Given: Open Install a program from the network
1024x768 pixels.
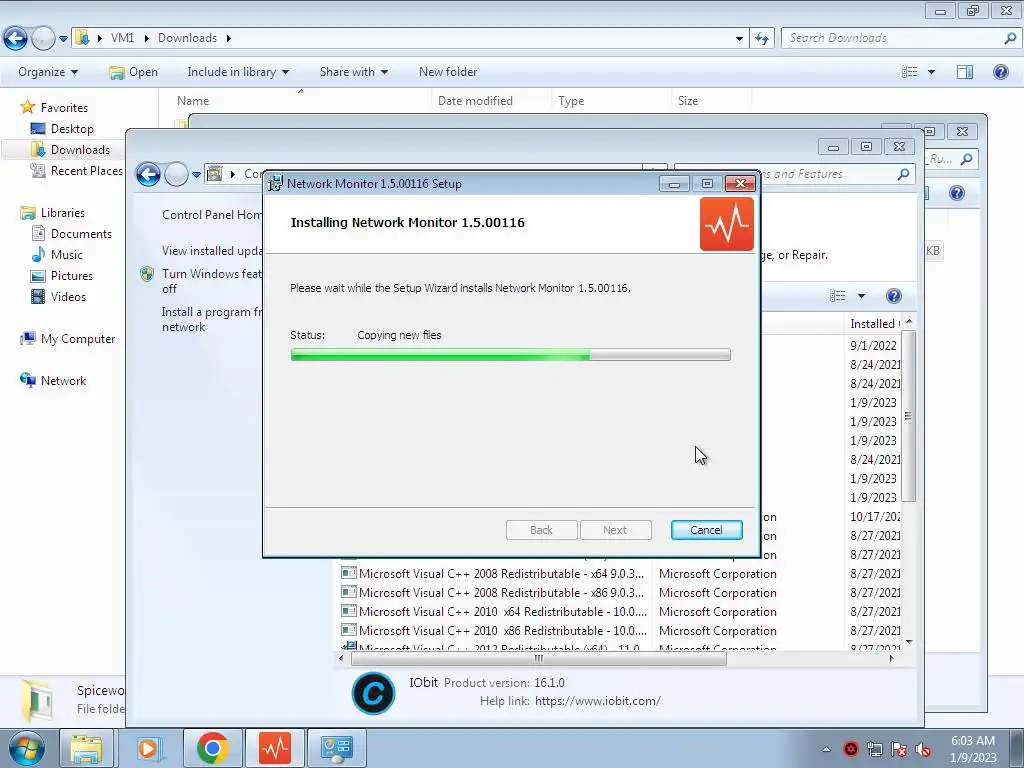Looking at the screenshot, I should coord(211,319).
